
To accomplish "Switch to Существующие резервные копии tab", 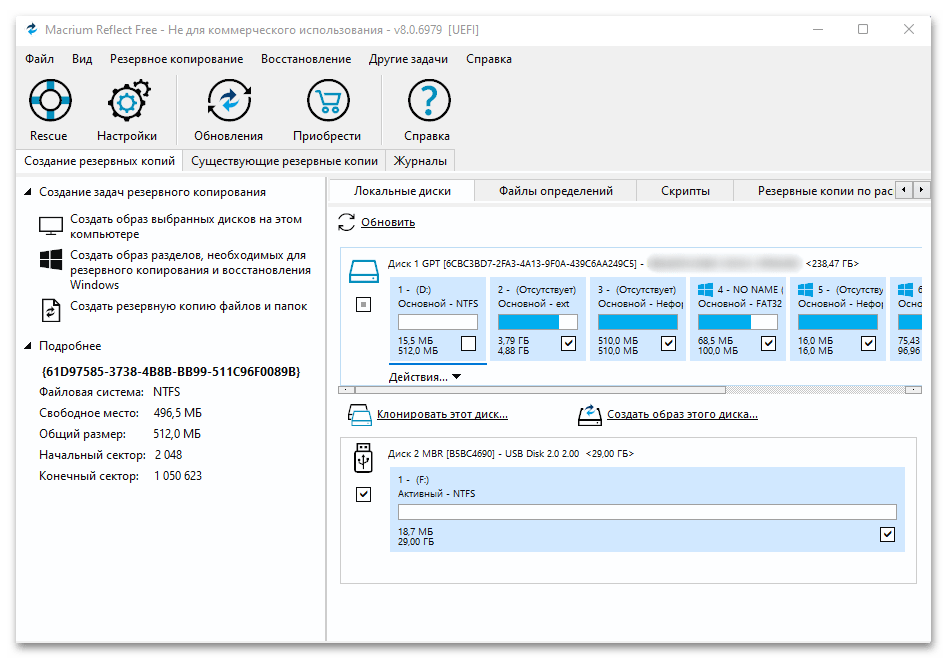I will tap(284, 161).
